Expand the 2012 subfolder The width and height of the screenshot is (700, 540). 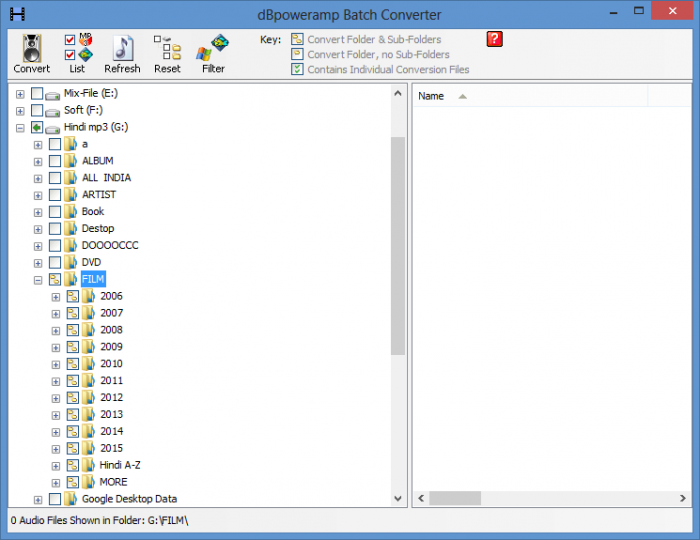56,399
